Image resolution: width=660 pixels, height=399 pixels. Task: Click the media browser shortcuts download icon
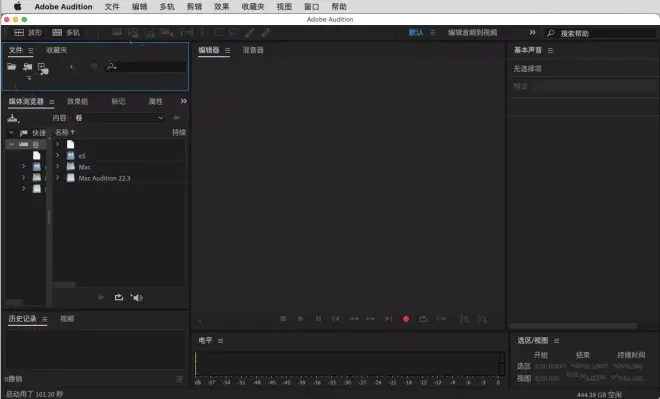click(13, 118)
